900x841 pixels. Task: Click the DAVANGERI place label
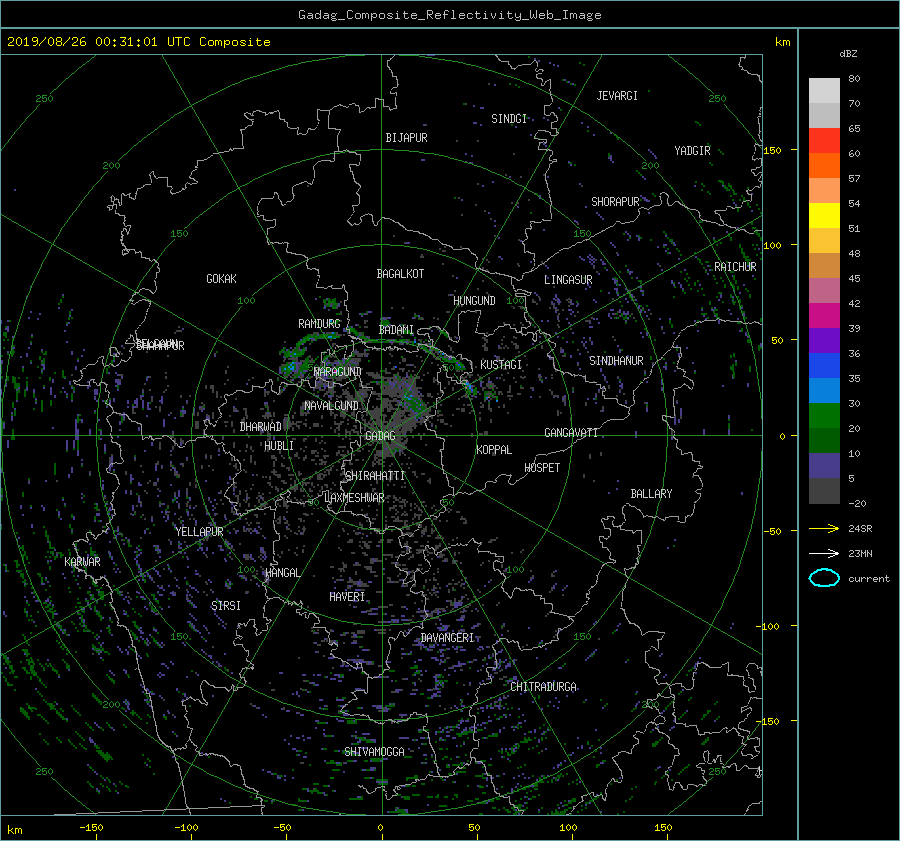[447, 638]
